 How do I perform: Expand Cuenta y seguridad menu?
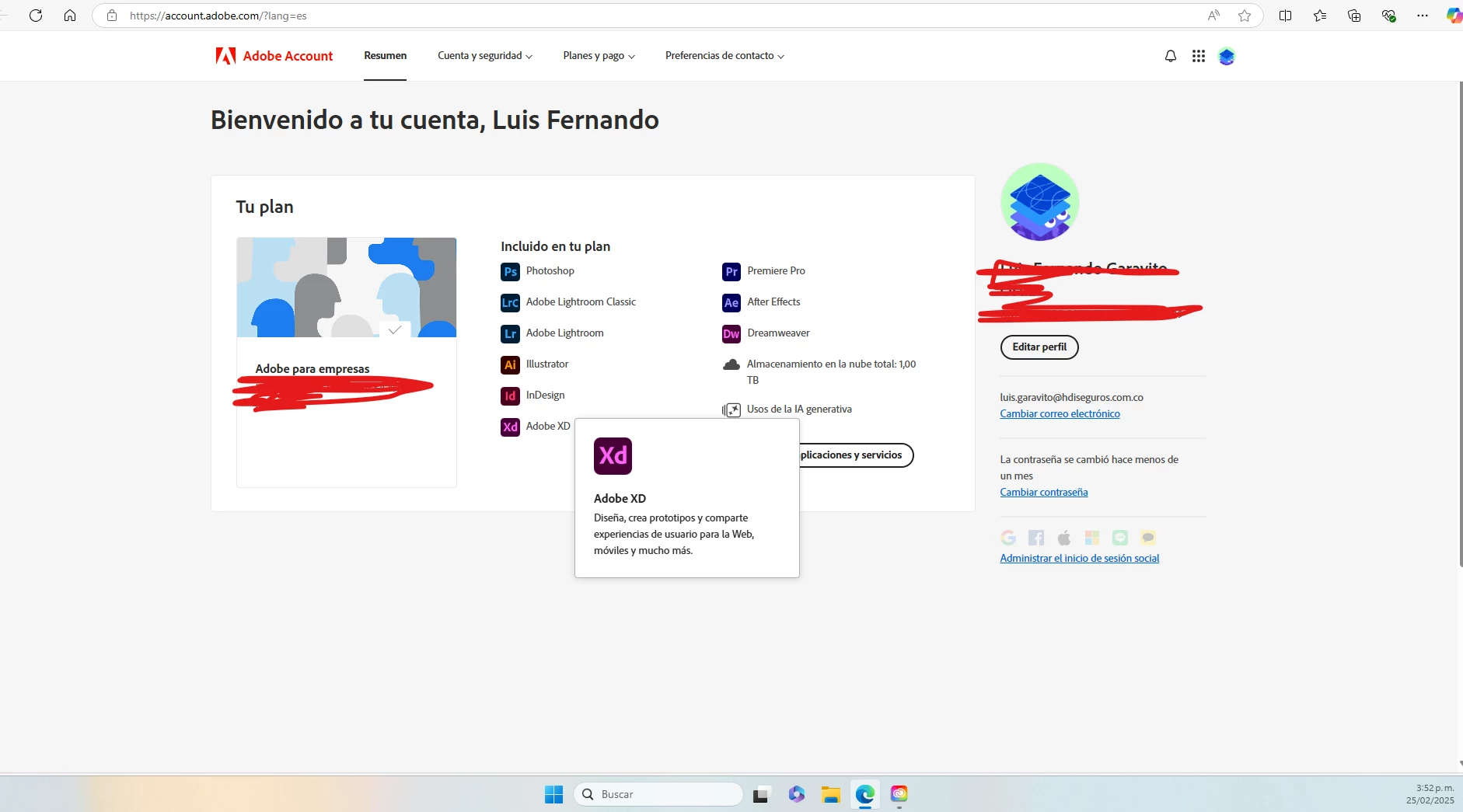click(485, 56)
